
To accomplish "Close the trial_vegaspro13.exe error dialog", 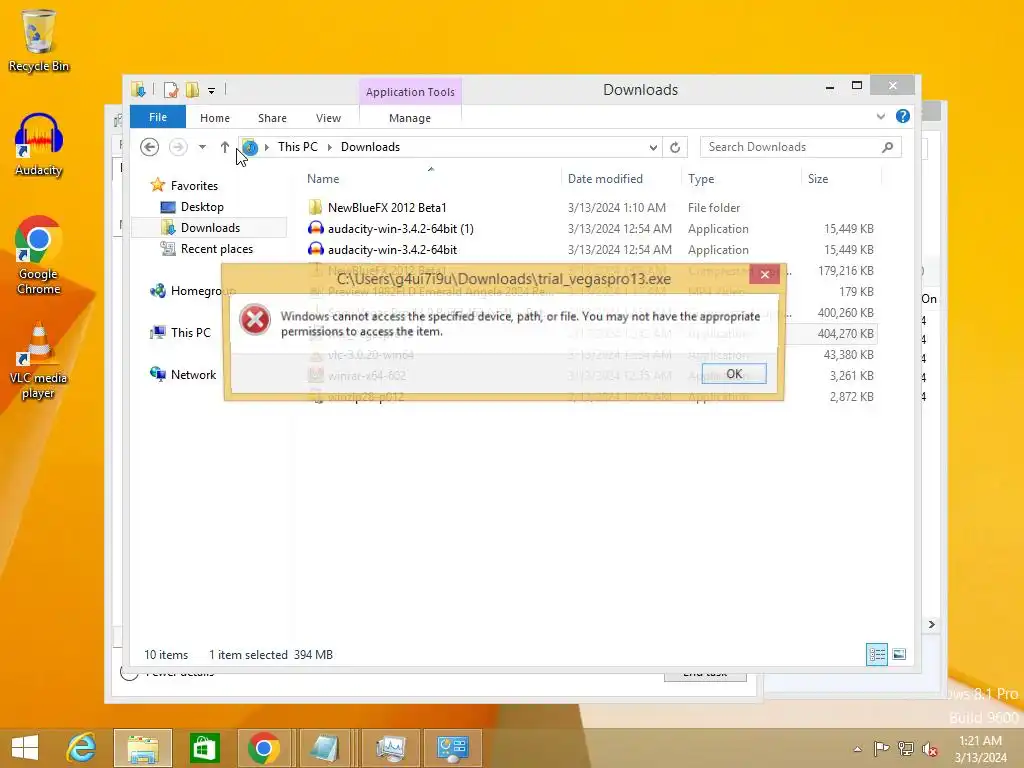I will tap(765, 274).
